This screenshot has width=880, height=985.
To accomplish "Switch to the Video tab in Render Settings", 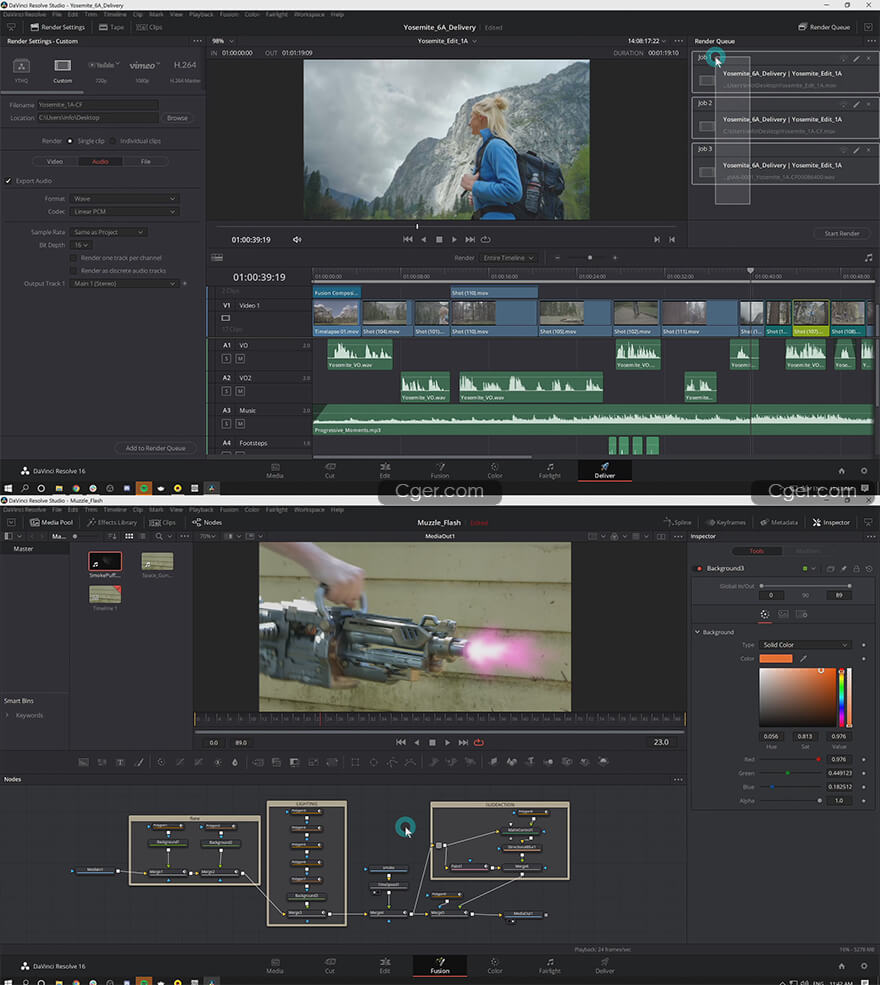I will [55, 161].
